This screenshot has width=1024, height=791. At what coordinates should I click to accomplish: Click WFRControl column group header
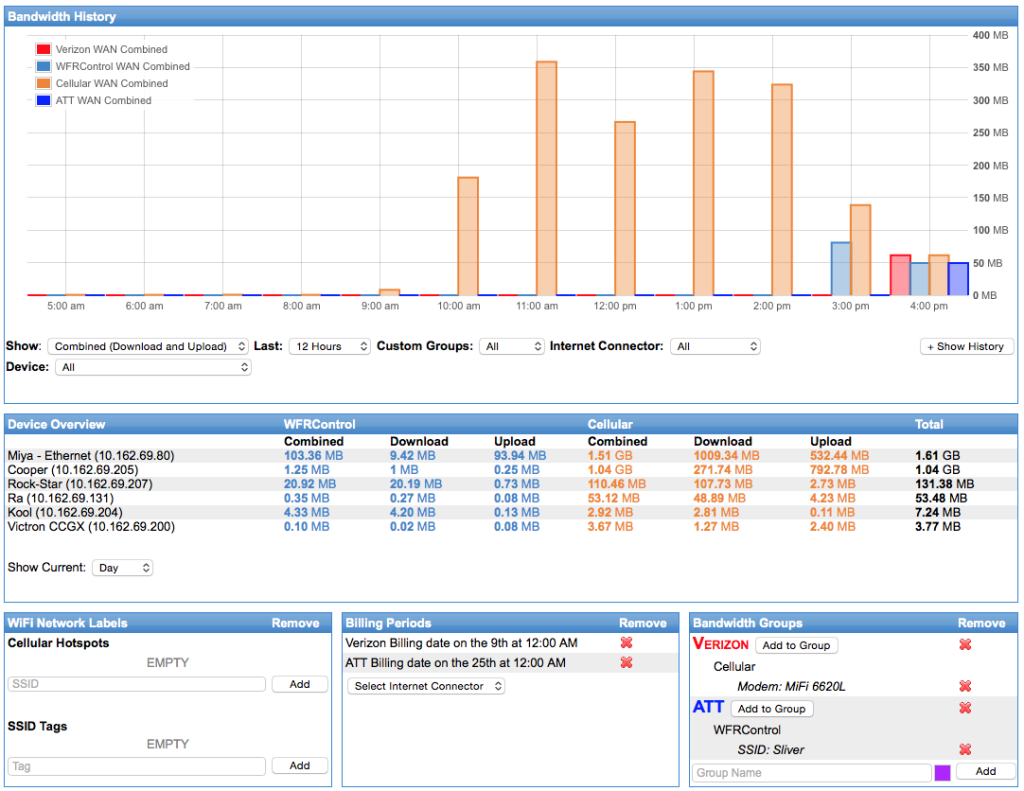click(x=319, y=425)
